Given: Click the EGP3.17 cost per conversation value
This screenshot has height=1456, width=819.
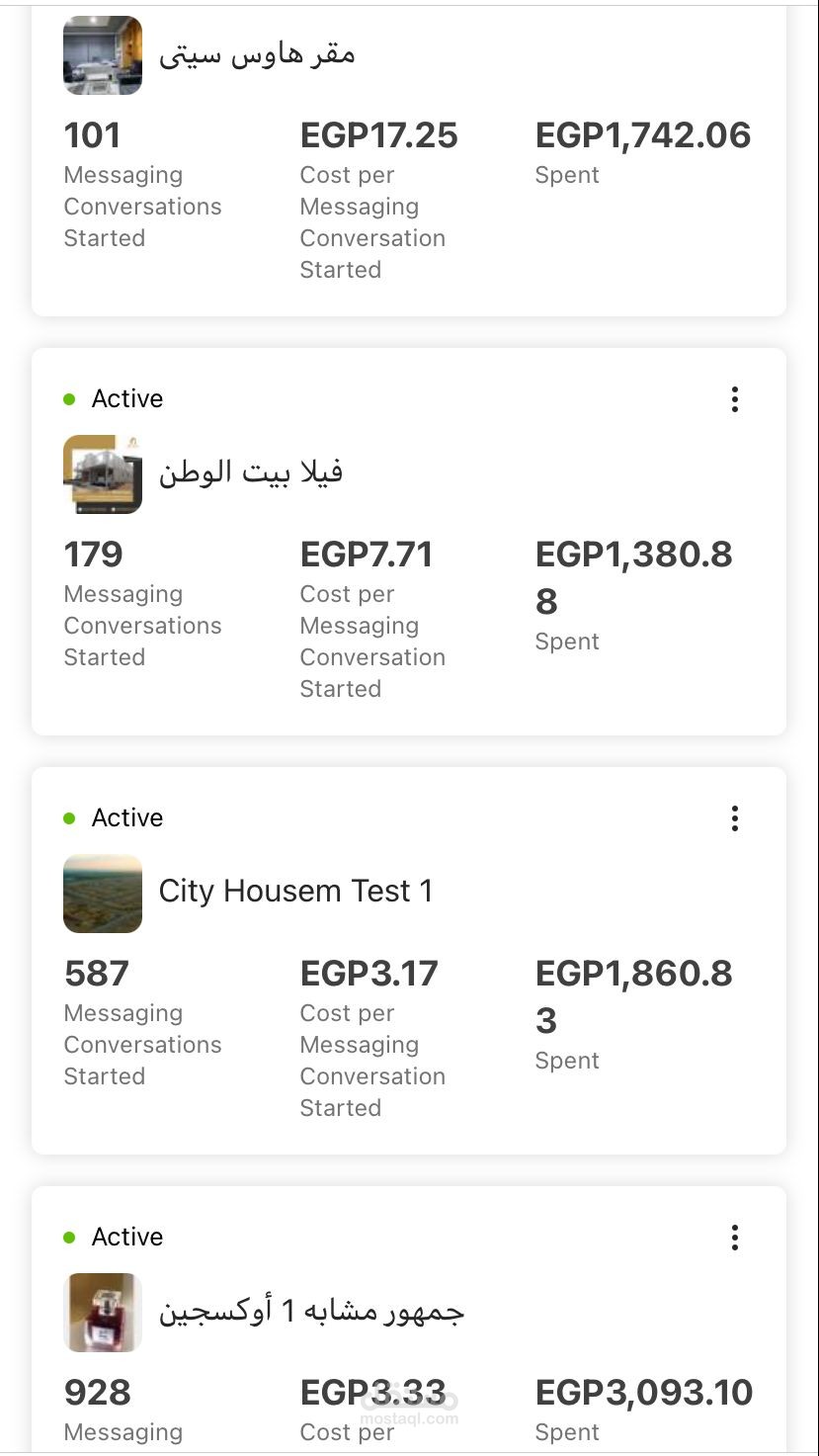Looking at the screenshot, I should pyautogui.click(x=369, y=974).
